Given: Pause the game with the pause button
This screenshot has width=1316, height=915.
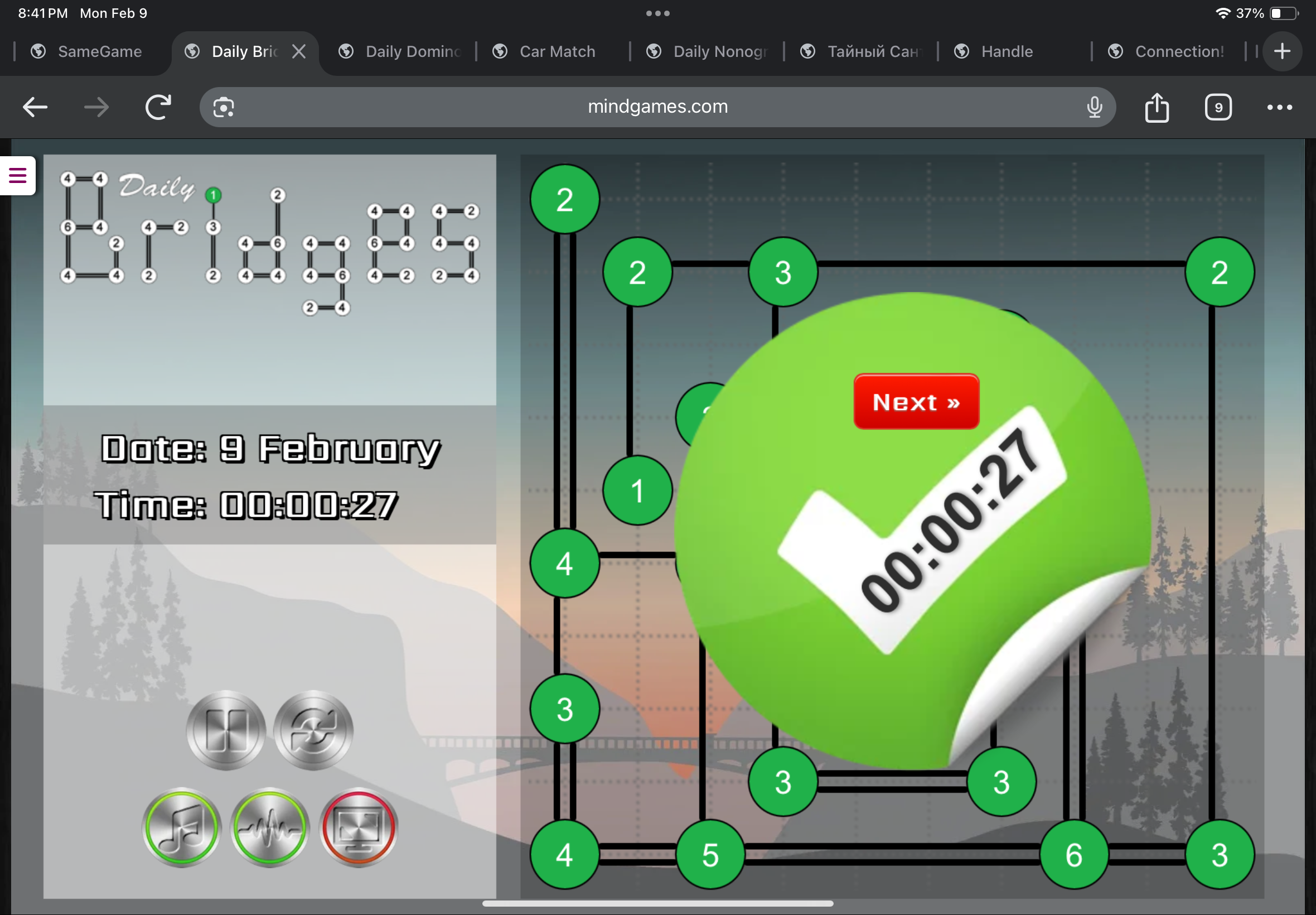Looking at the screenshot, I should point(226,730).
